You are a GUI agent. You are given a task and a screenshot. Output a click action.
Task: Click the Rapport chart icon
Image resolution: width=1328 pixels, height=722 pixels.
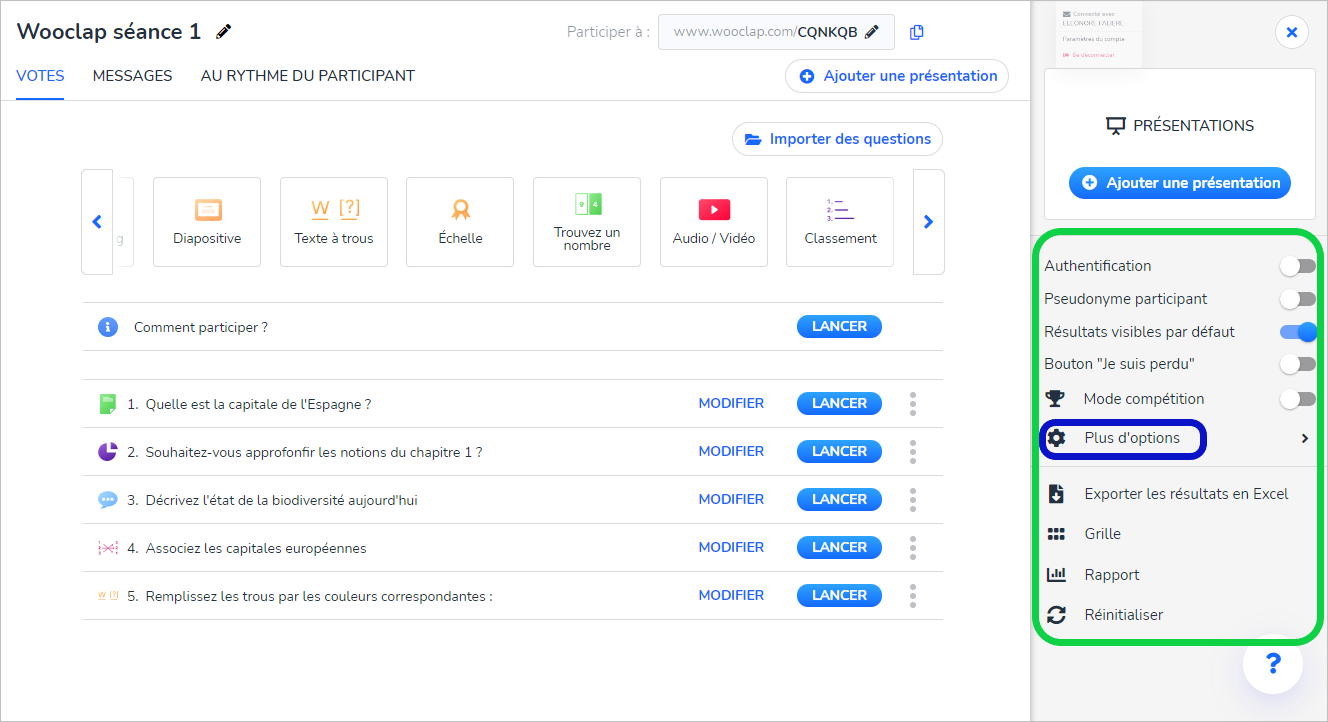click(1056, 575)
